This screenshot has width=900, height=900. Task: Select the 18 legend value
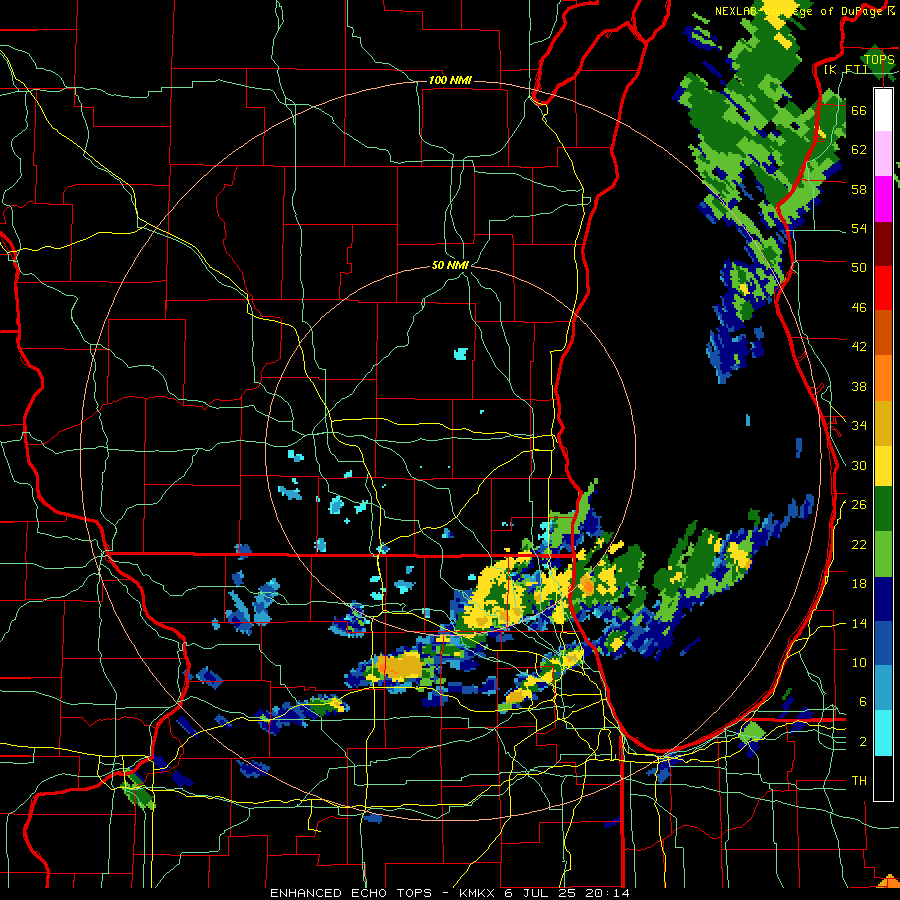(x=859, y=584)
